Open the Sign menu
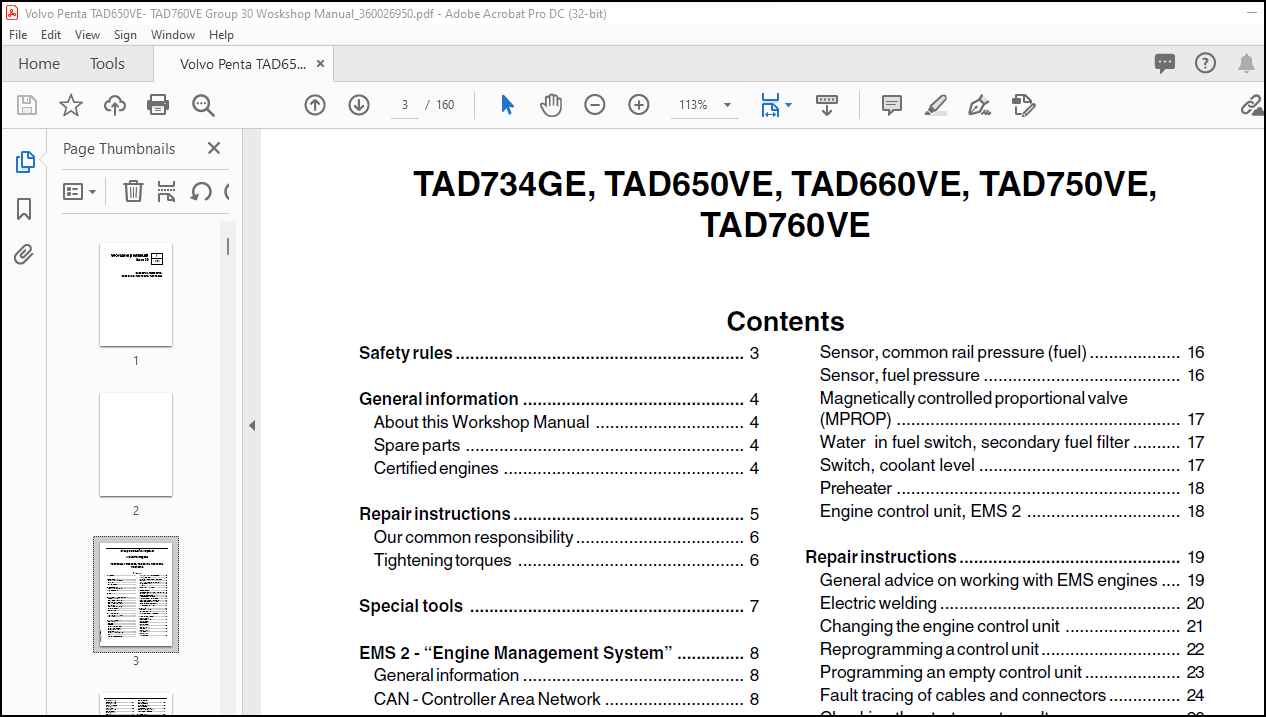 point(125,34)
